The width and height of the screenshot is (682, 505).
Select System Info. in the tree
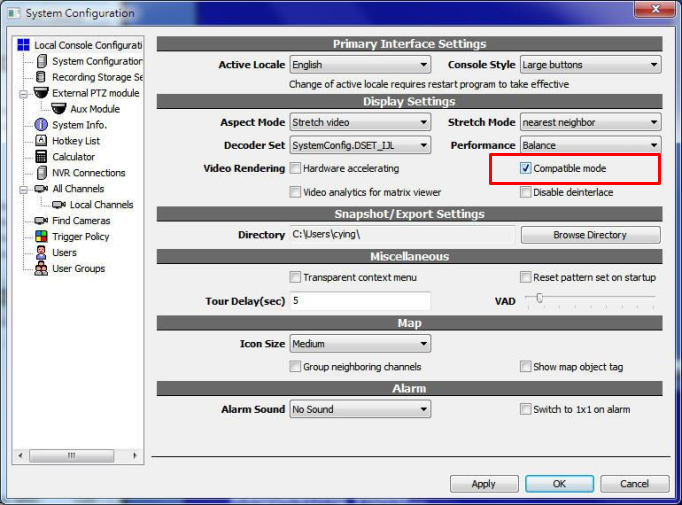pos(80,125)
